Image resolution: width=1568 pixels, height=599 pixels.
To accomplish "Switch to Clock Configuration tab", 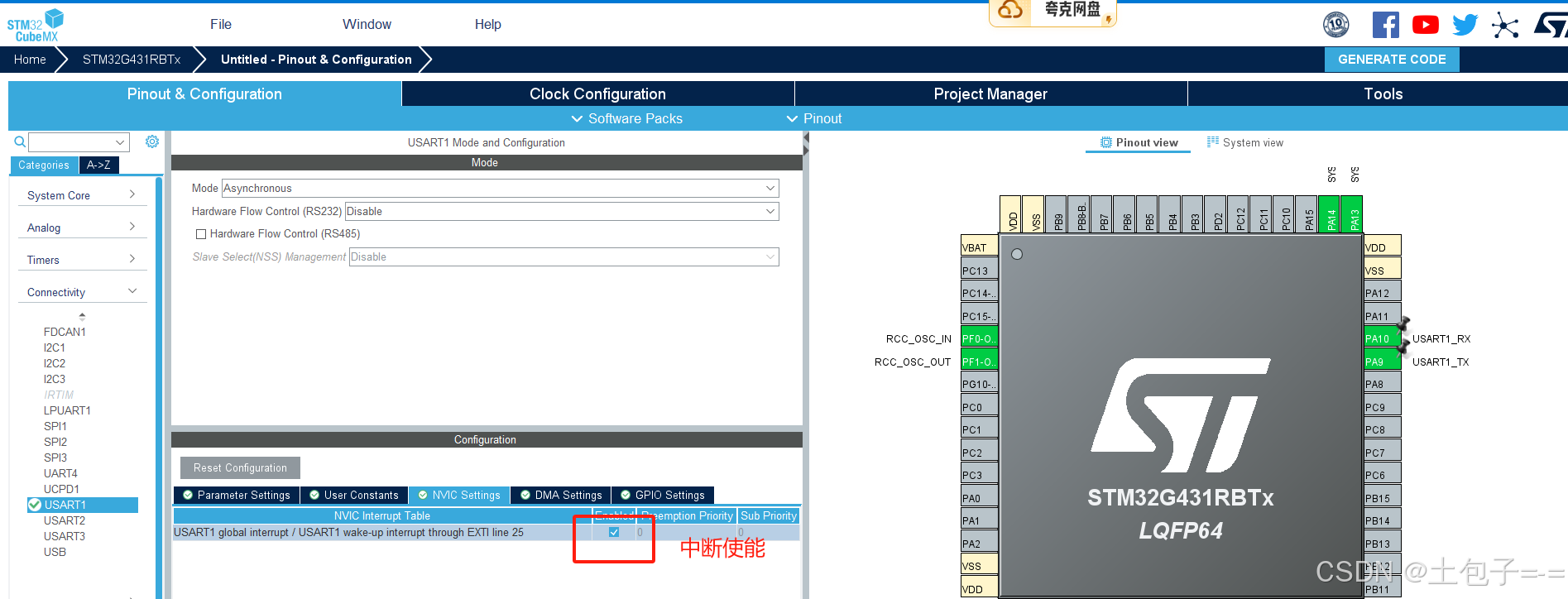I will (x=597, y=93).
